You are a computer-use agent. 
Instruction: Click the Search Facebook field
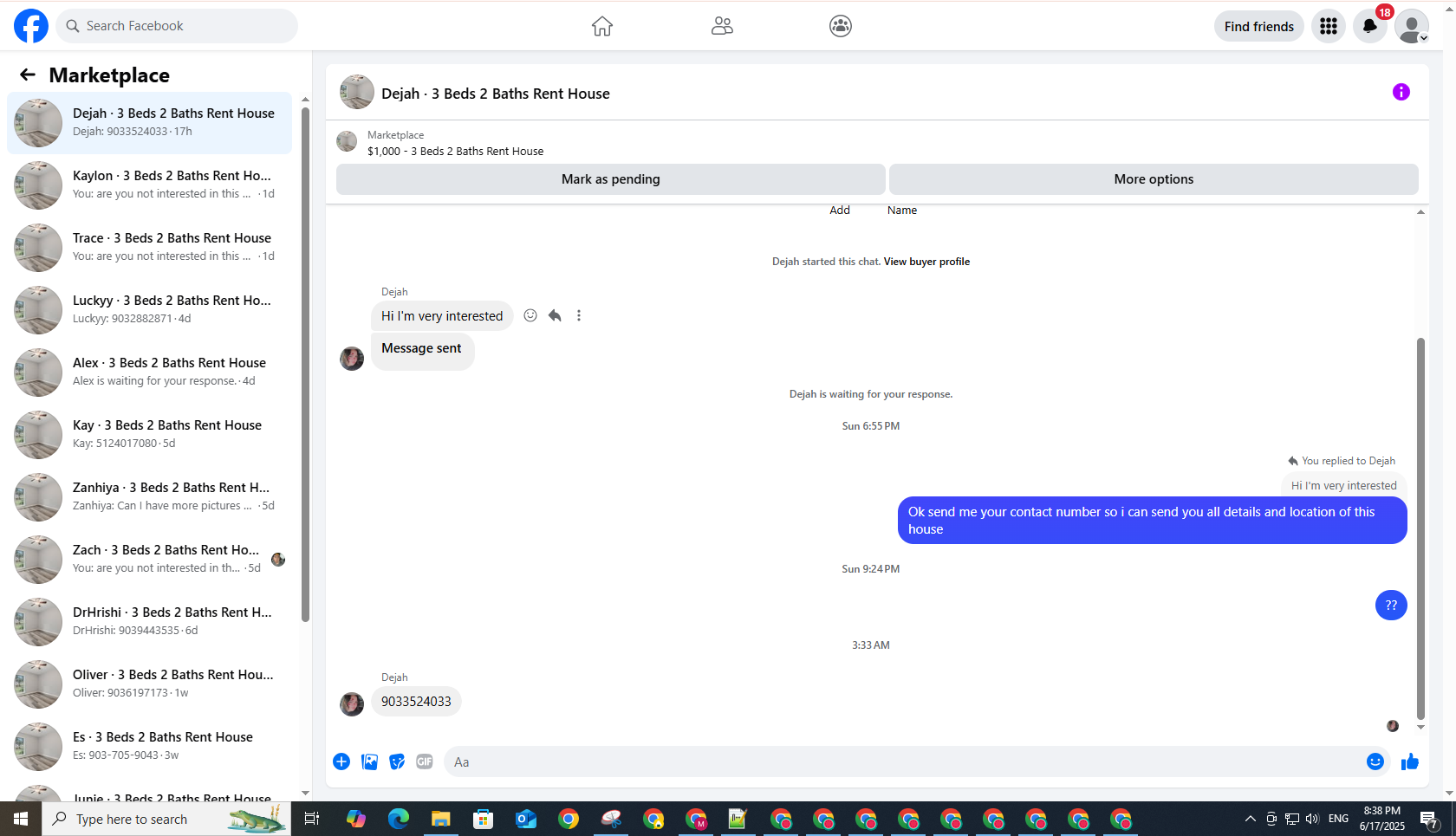177,26
